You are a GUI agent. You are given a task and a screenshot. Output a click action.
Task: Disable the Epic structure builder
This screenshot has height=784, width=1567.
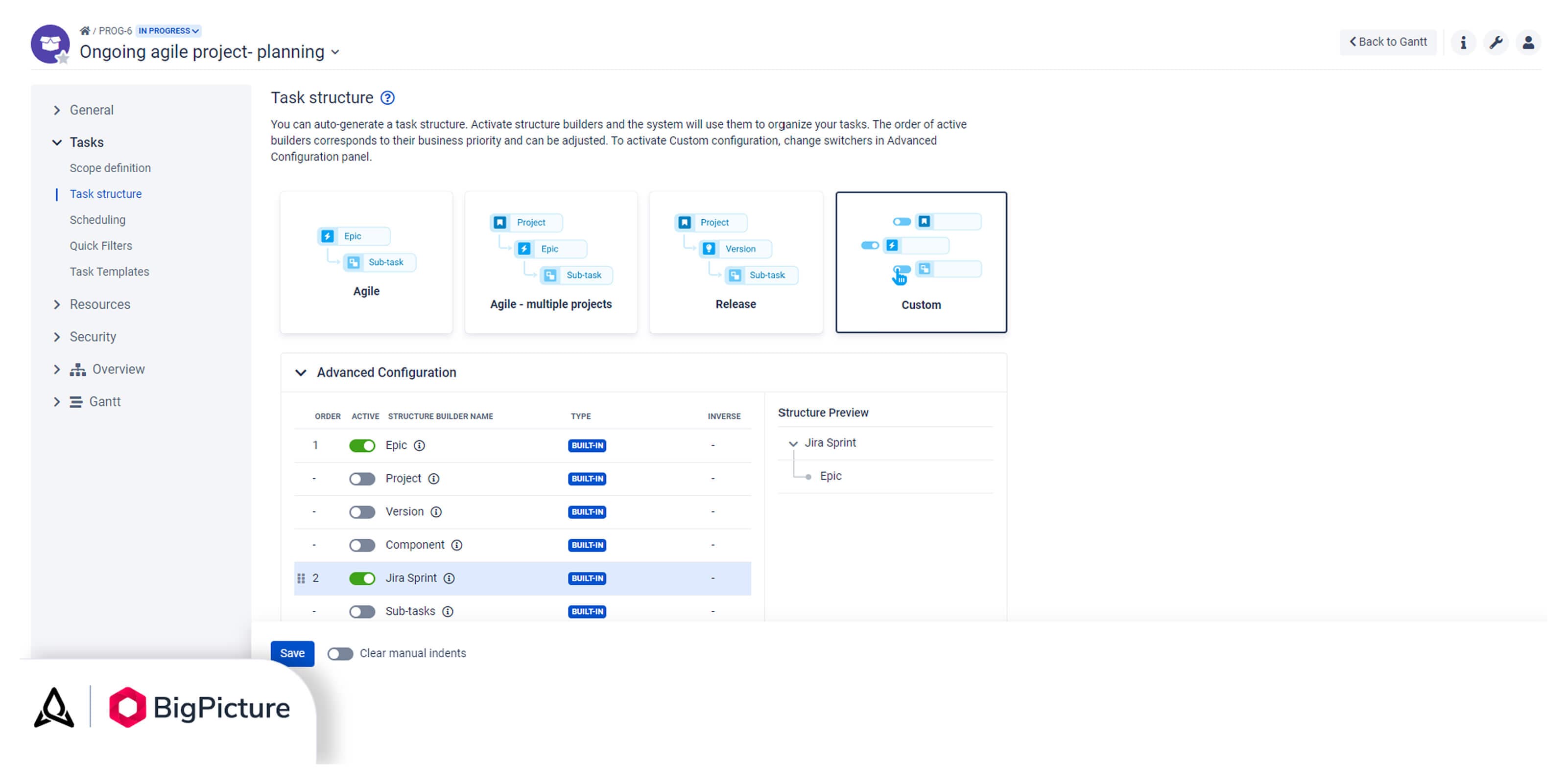click(x=362, y=445)
